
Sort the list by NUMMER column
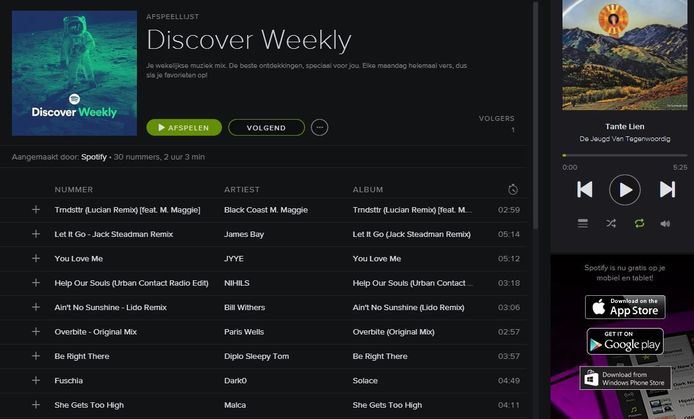(x=74, y=189)
